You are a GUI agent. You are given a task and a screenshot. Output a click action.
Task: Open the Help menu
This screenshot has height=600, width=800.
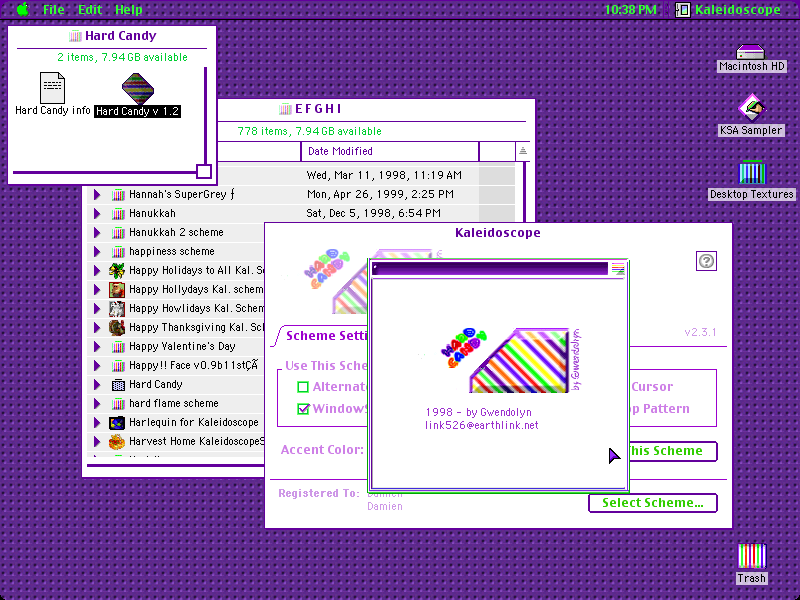point(128,10)
